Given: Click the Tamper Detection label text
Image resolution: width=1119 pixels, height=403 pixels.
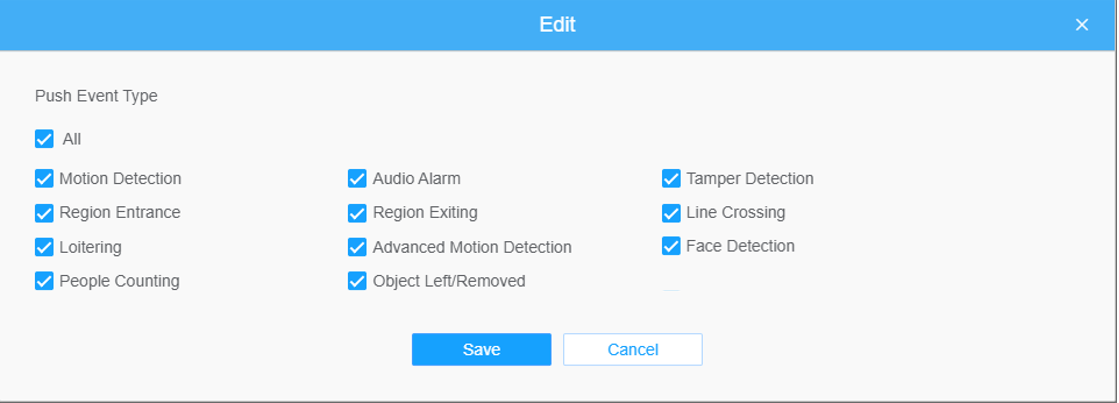Looking at the screenshot, I should (750, 179).
